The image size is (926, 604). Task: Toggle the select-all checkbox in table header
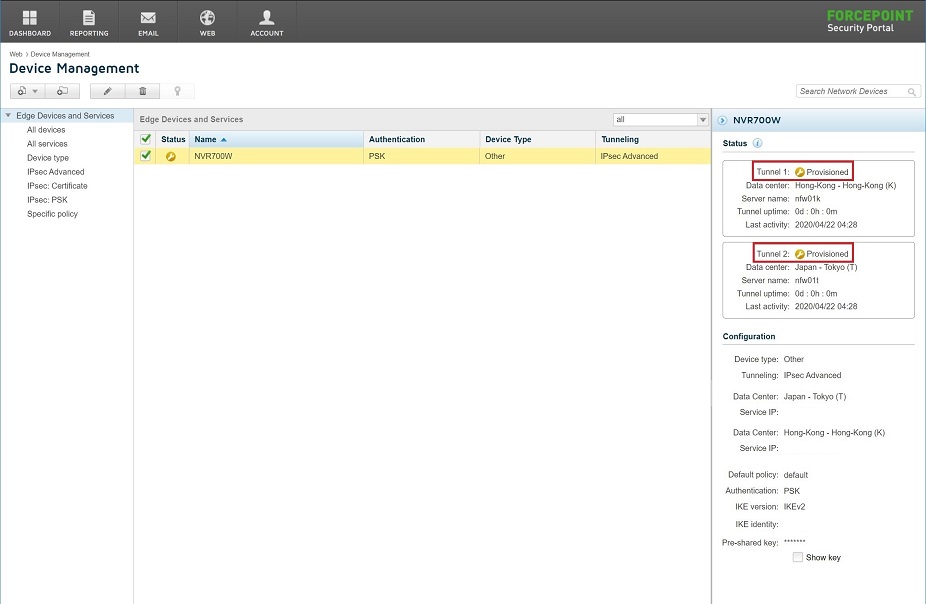pyautogui.click(x=146, y=139)
